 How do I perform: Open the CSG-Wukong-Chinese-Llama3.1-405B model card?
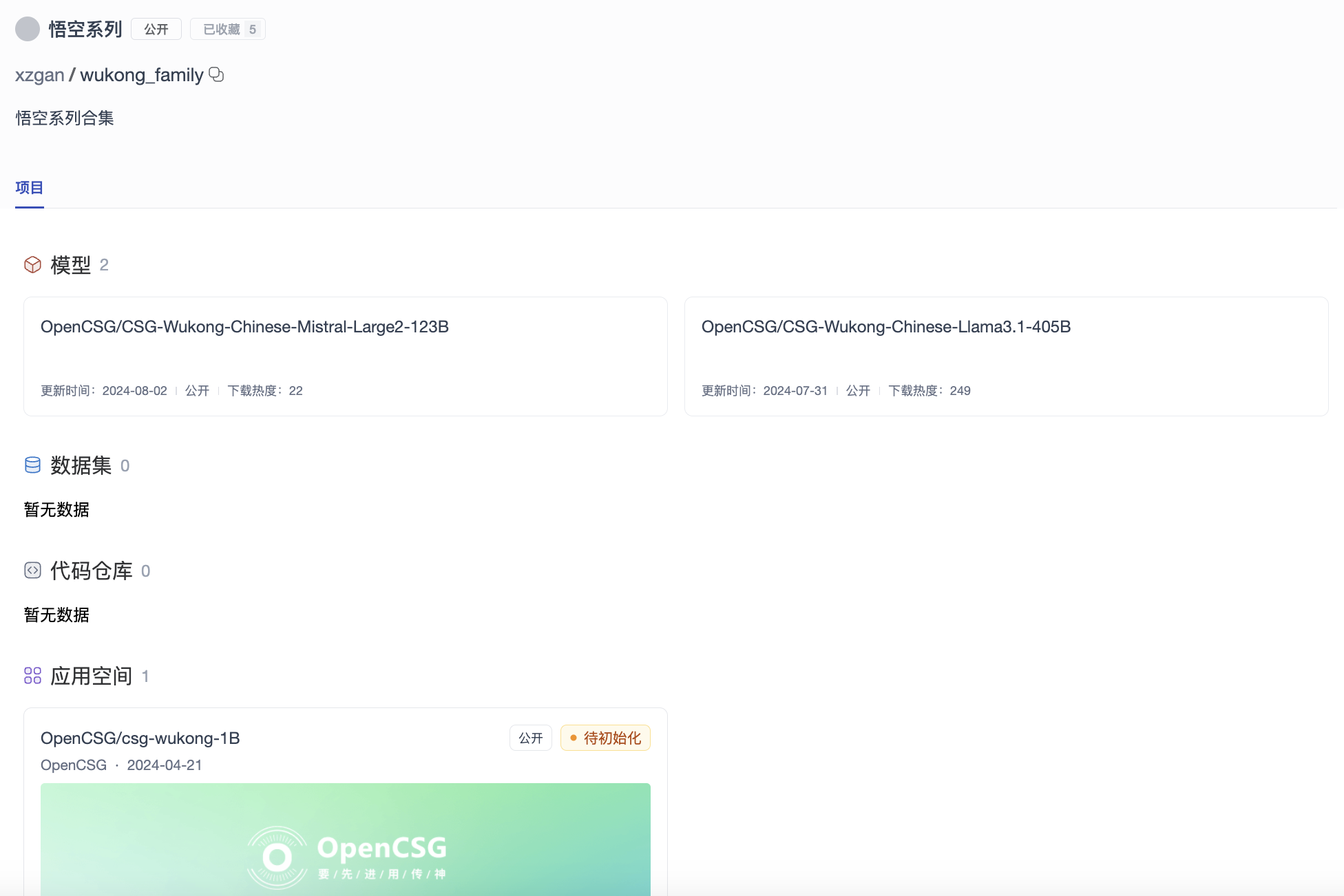(885, 327)
